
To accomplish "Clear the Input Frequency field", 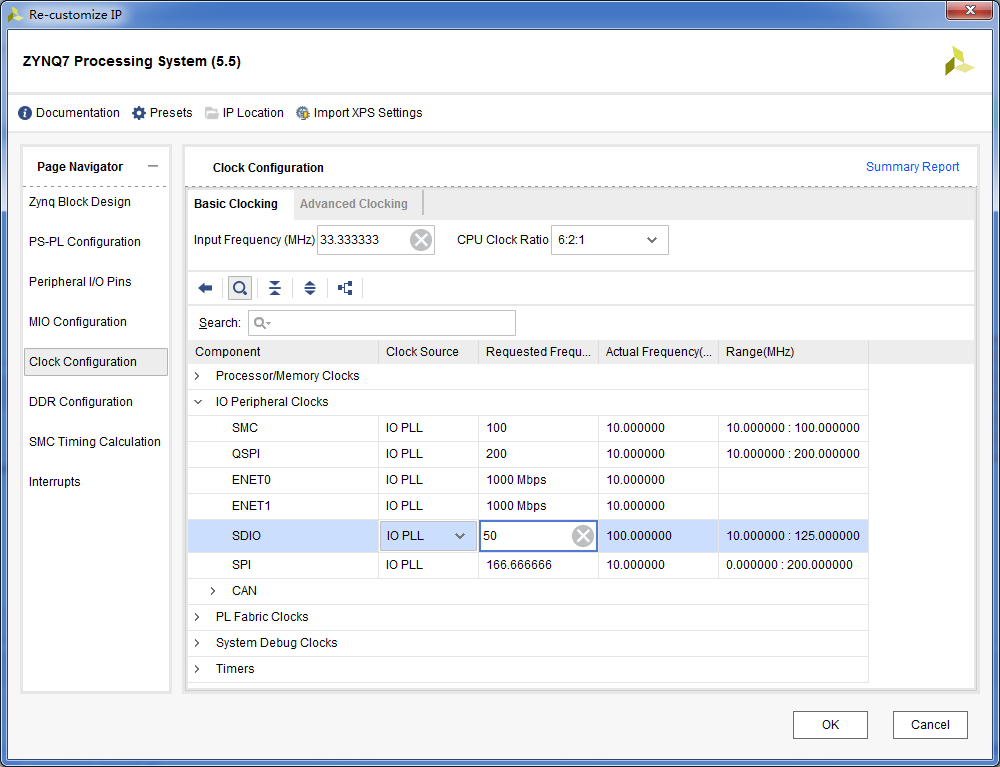I will 421,240.
